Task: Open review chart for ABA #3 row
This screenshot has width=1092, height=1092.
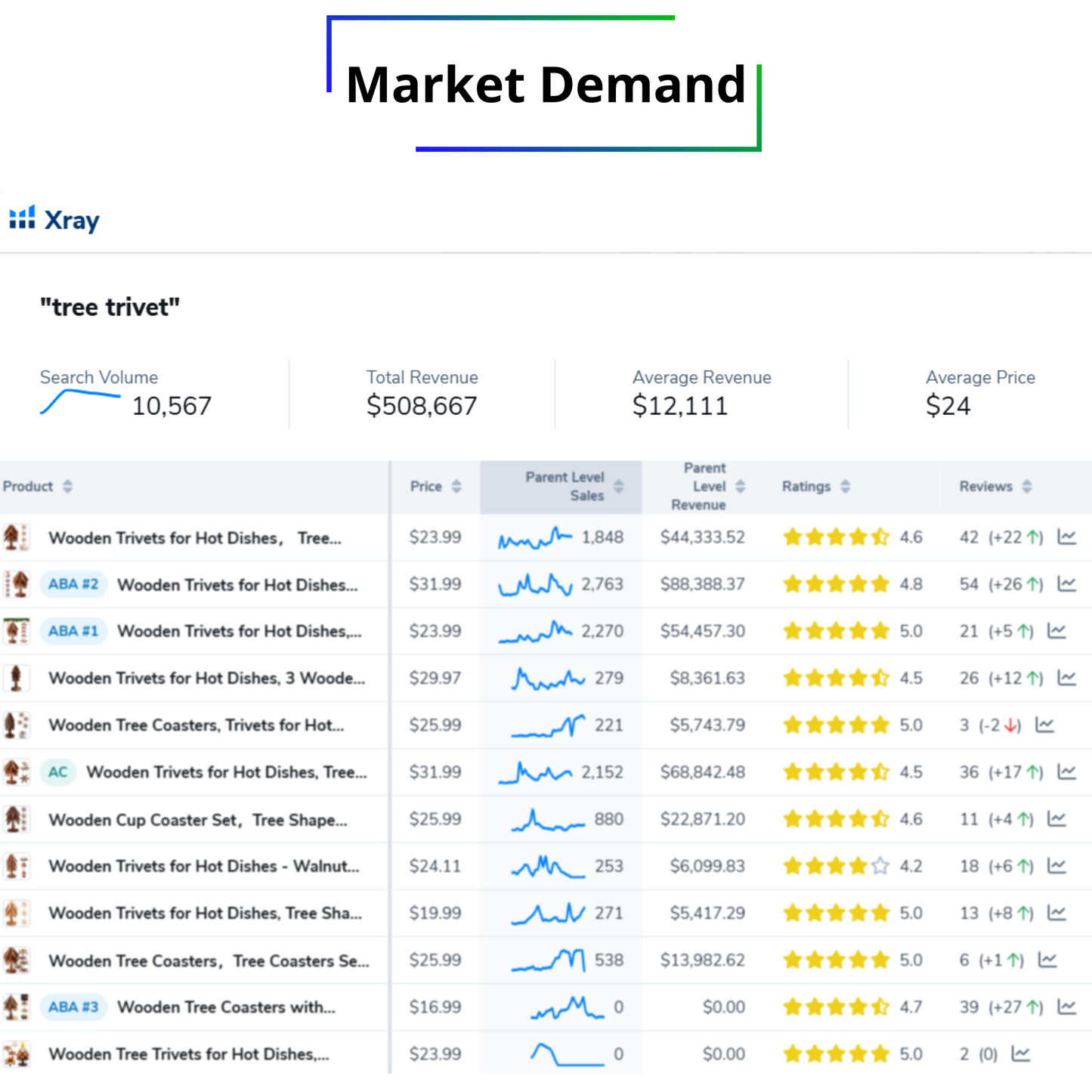Action: 1067,1007
